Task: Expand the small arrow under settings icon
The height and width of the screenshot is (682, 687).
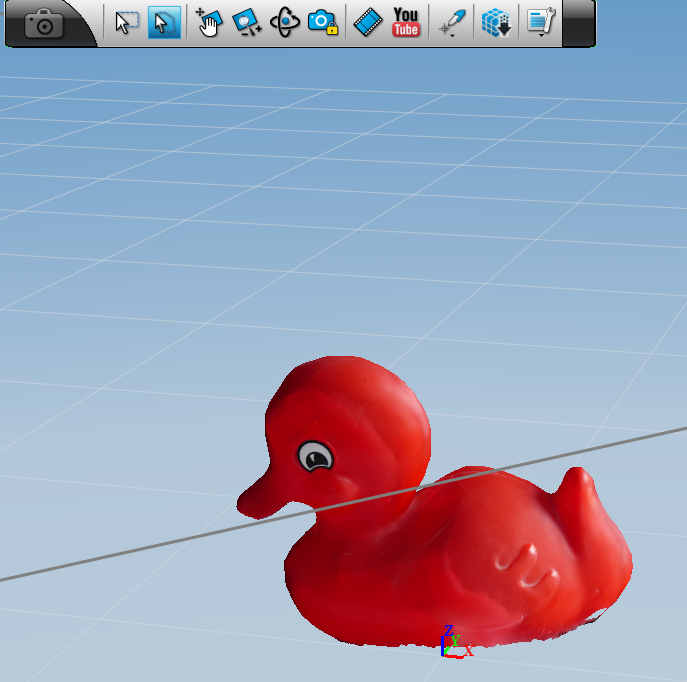Action: [x=542, y=35]
